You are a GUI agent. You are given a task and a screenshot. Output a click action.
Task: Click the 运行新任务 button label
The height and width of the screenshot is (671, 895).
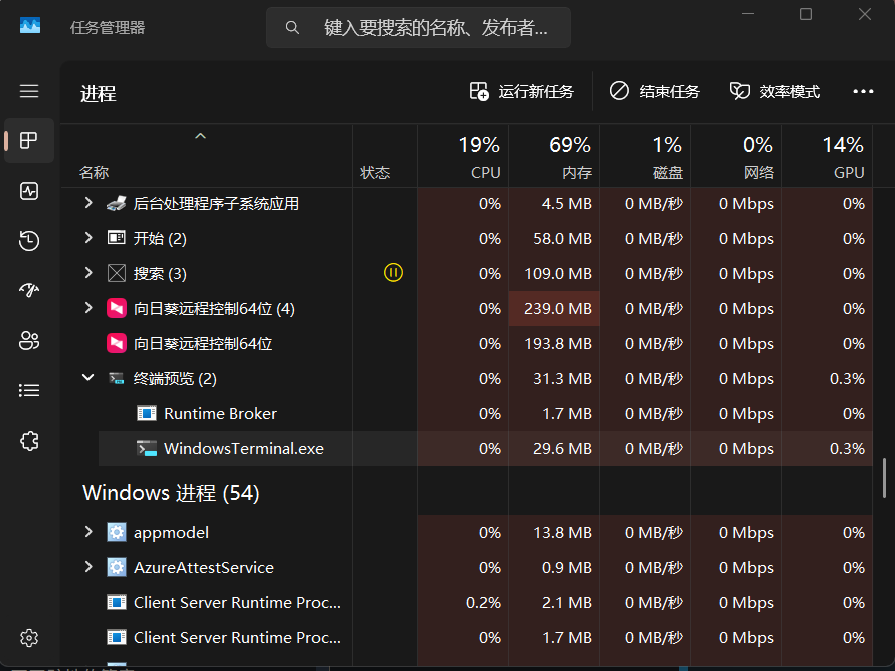point(535,91)
